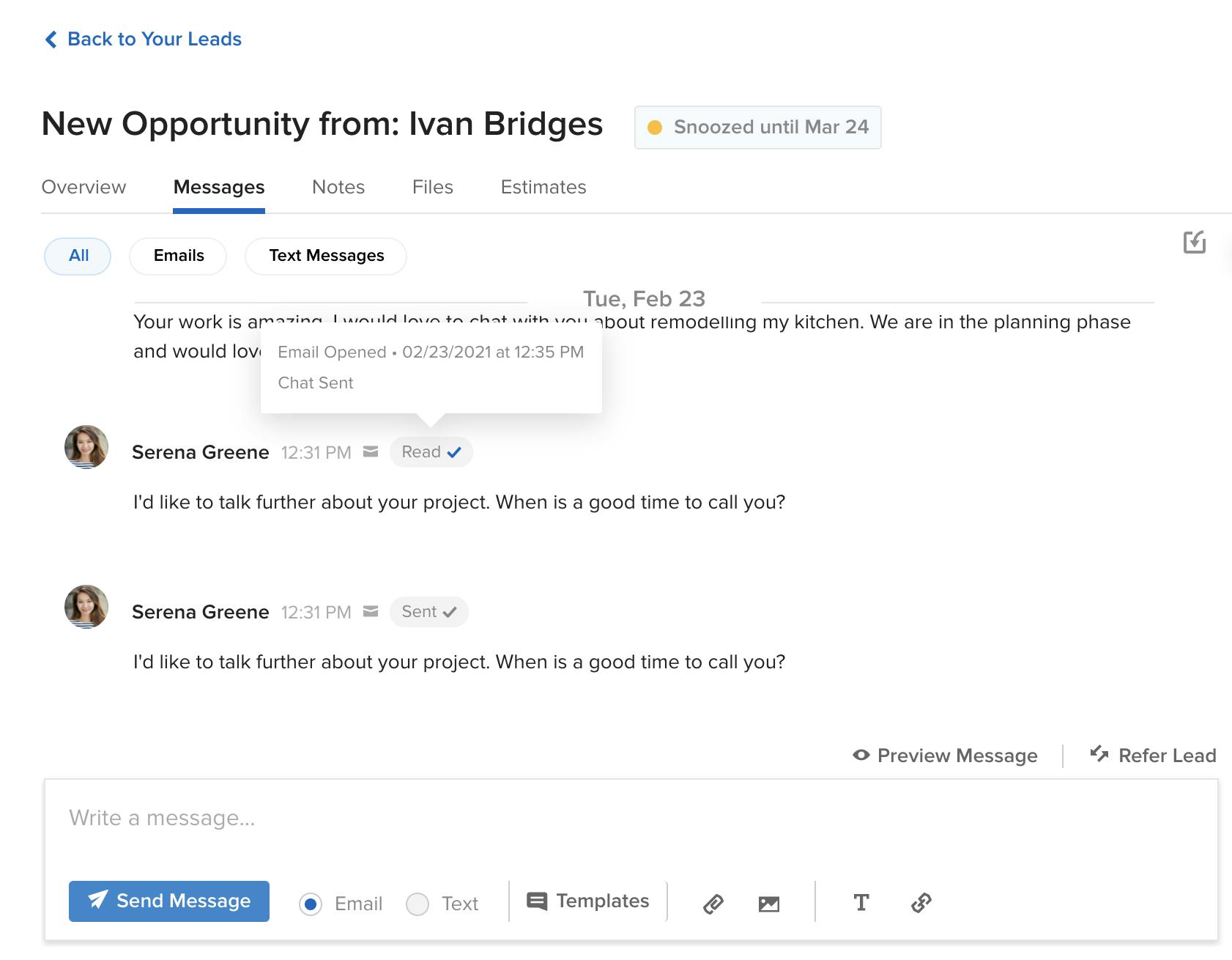The height and width of the screenshot is (960, 1232).
Task: Select the Text radio button
Action: click(x=418, y=904)
